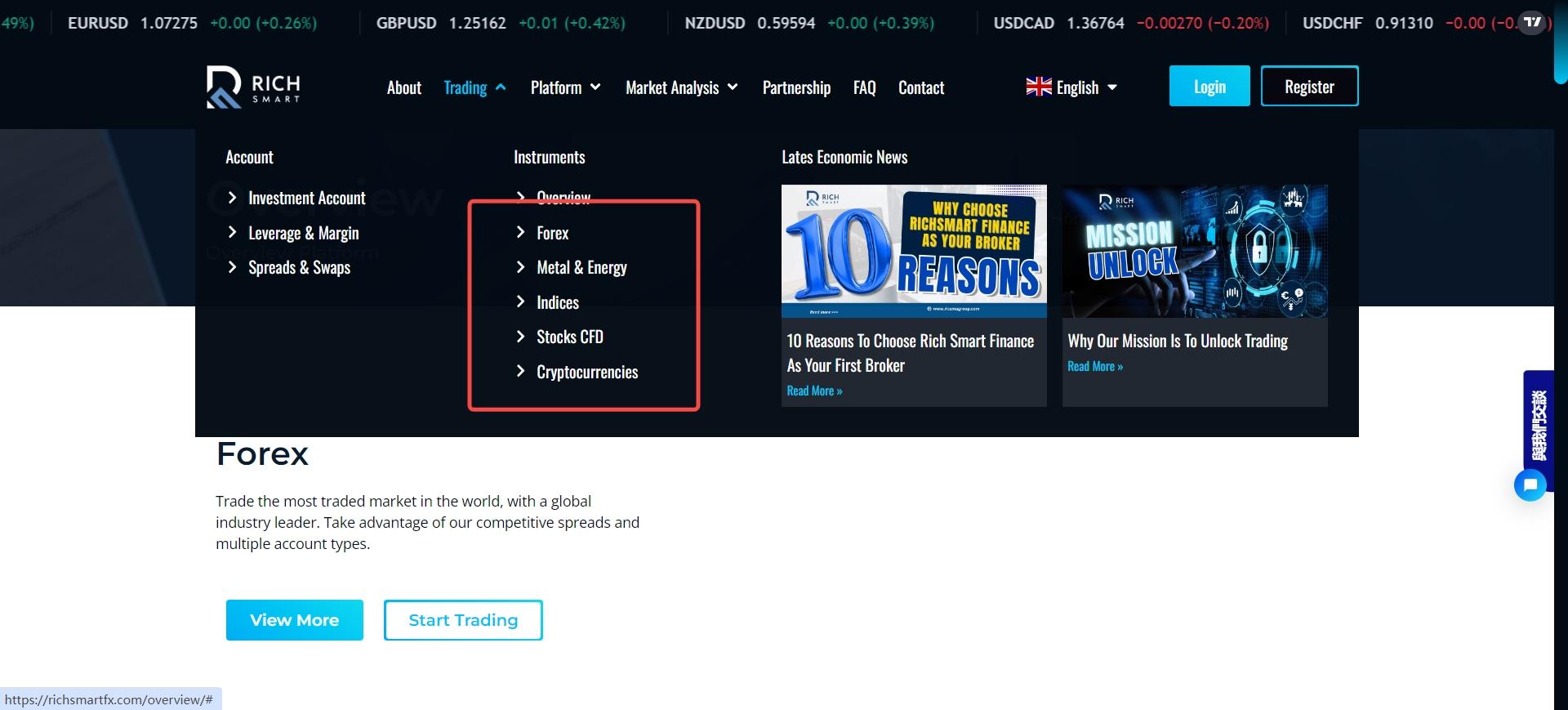This screenshot has width=1568, height=710.
Task: Click the TradingView logo in ticker
Action: (x=1533, y=23)
